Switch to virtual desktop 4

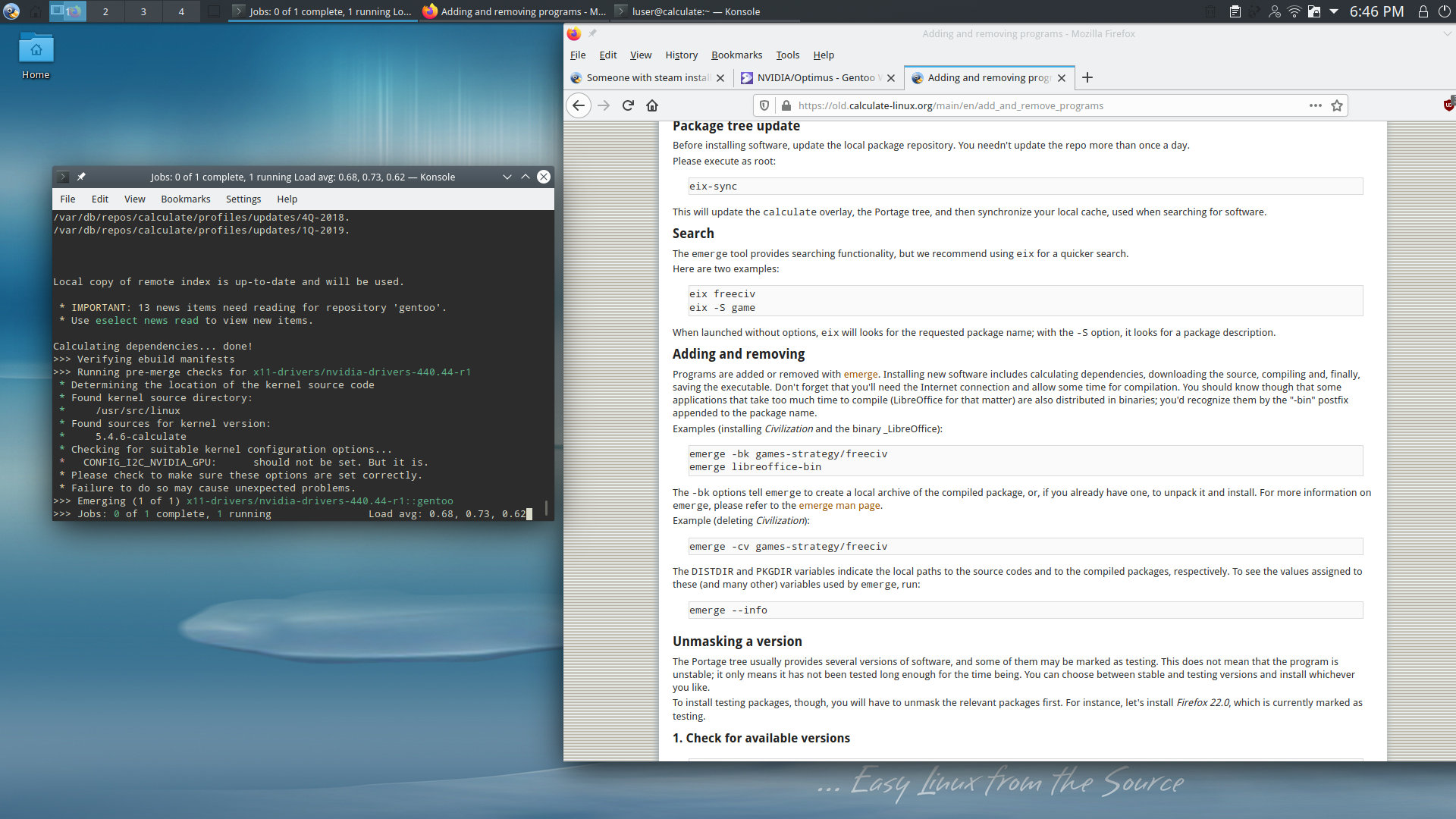(x=181, y=11)
